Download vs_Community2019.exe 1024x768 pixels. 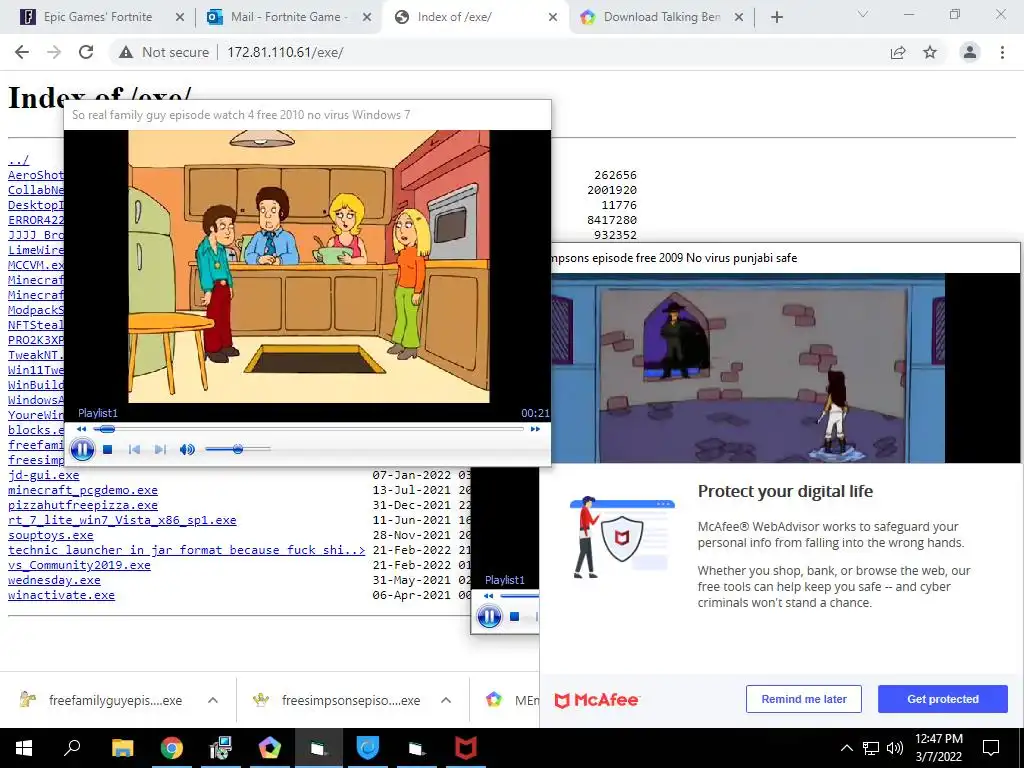point(79,566)
